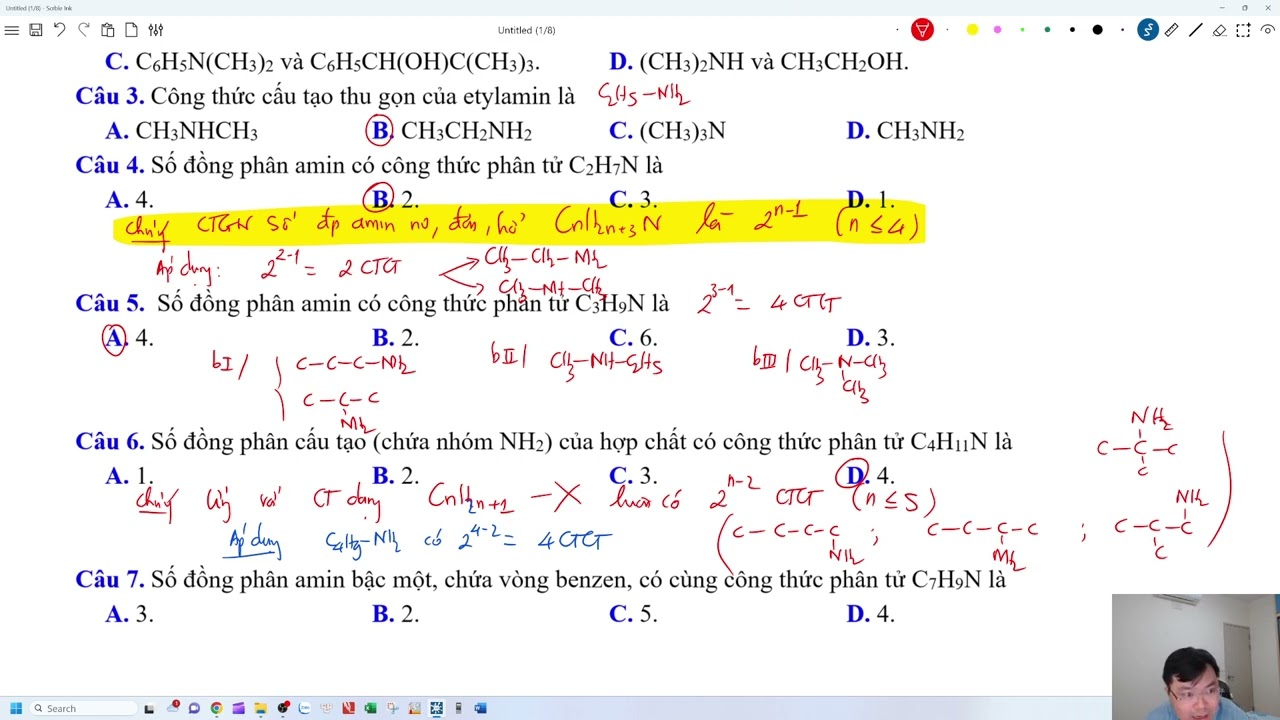Open the pen settings sliders icon
1280x720 pixels.
[155, 30]
